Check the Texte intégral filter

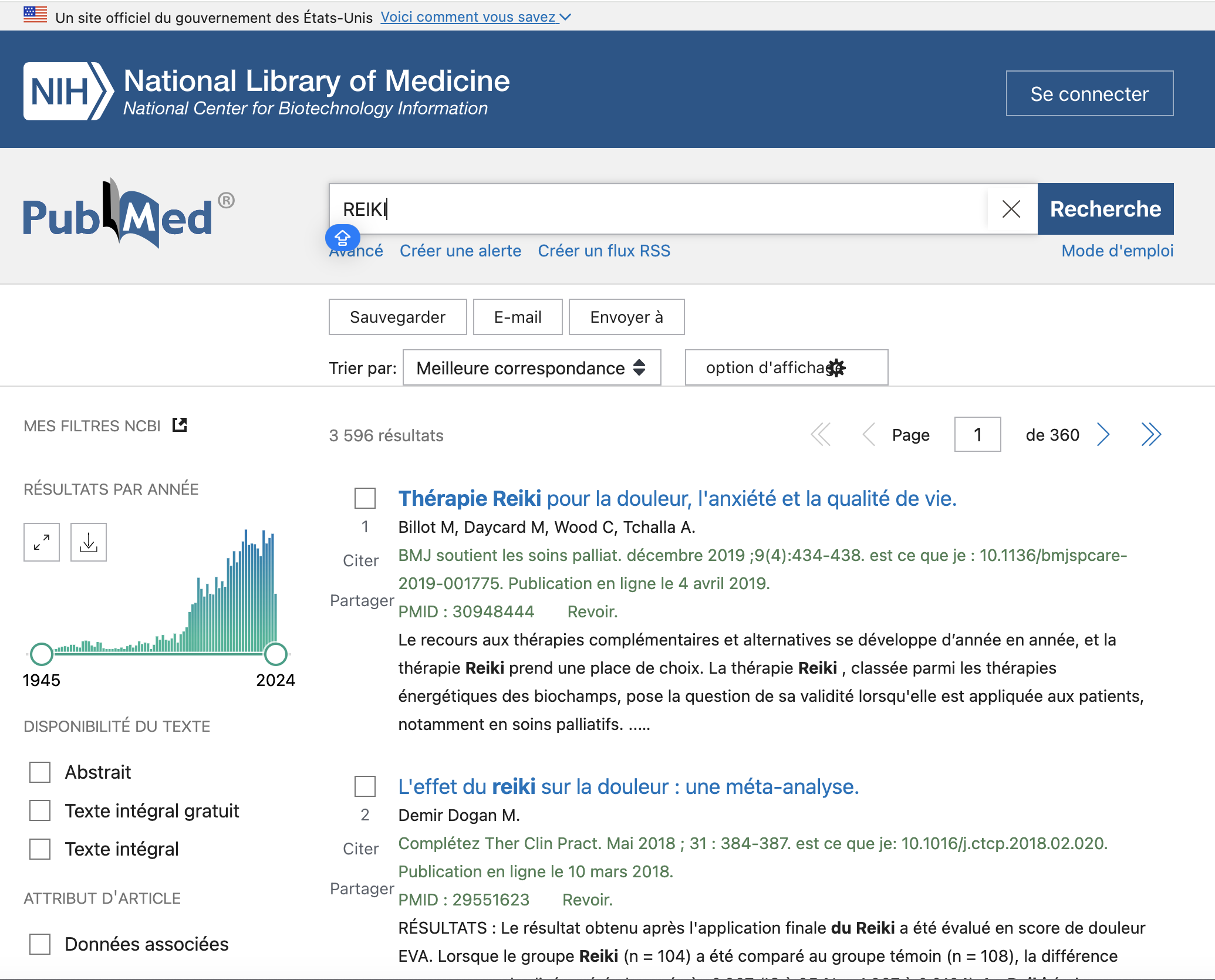[40, 849]
